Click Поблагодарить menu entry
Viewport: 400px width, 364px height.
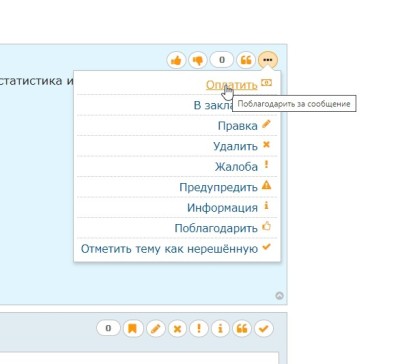tap(216, 228)
